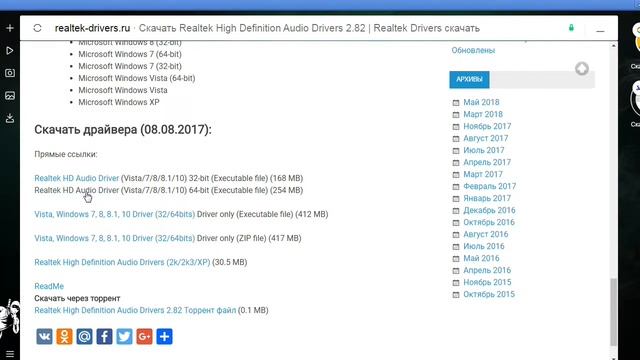
Task: Open the Март 2018 archive
Action: (x=483, y=114)
